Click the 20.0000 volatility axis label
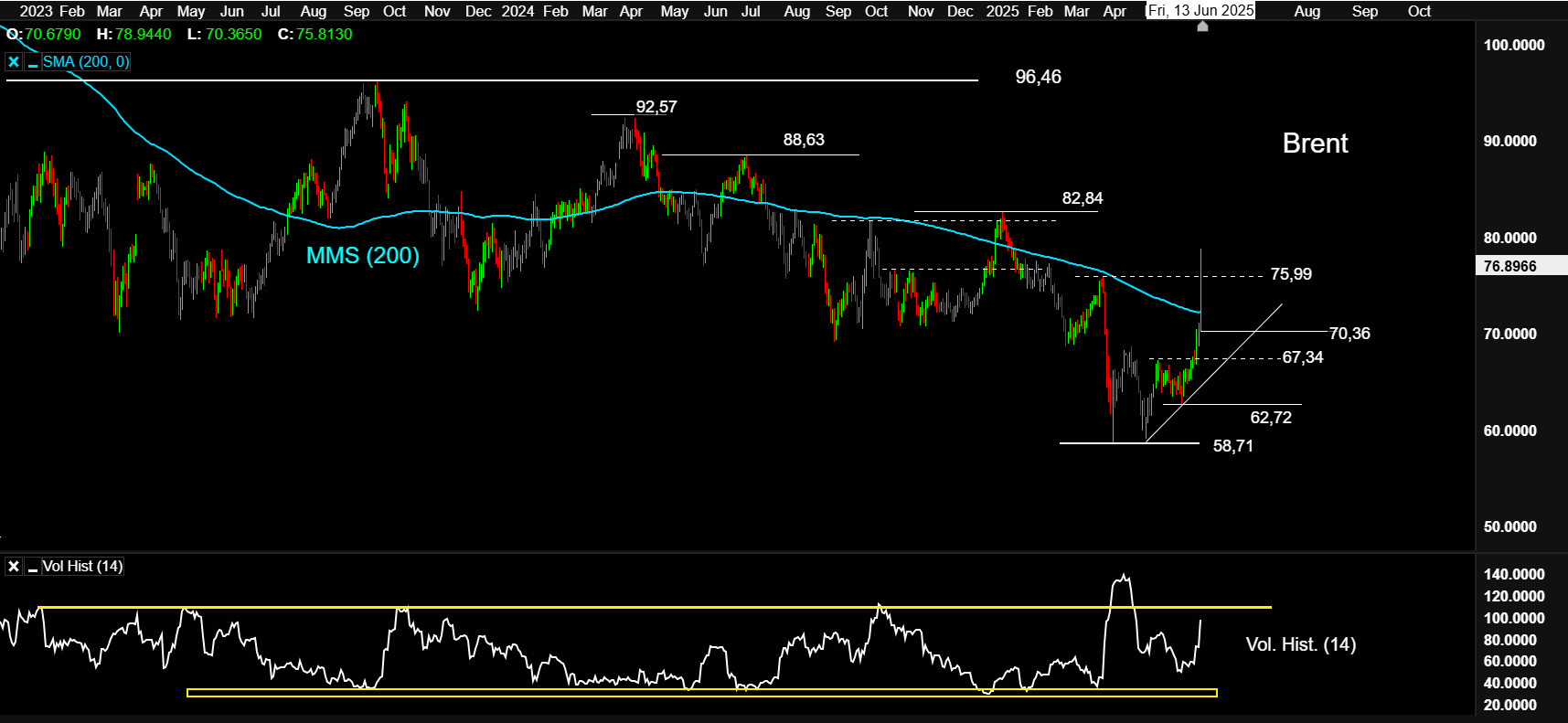This screenshot has width=1568, height=723. (x=1510, y=705)
